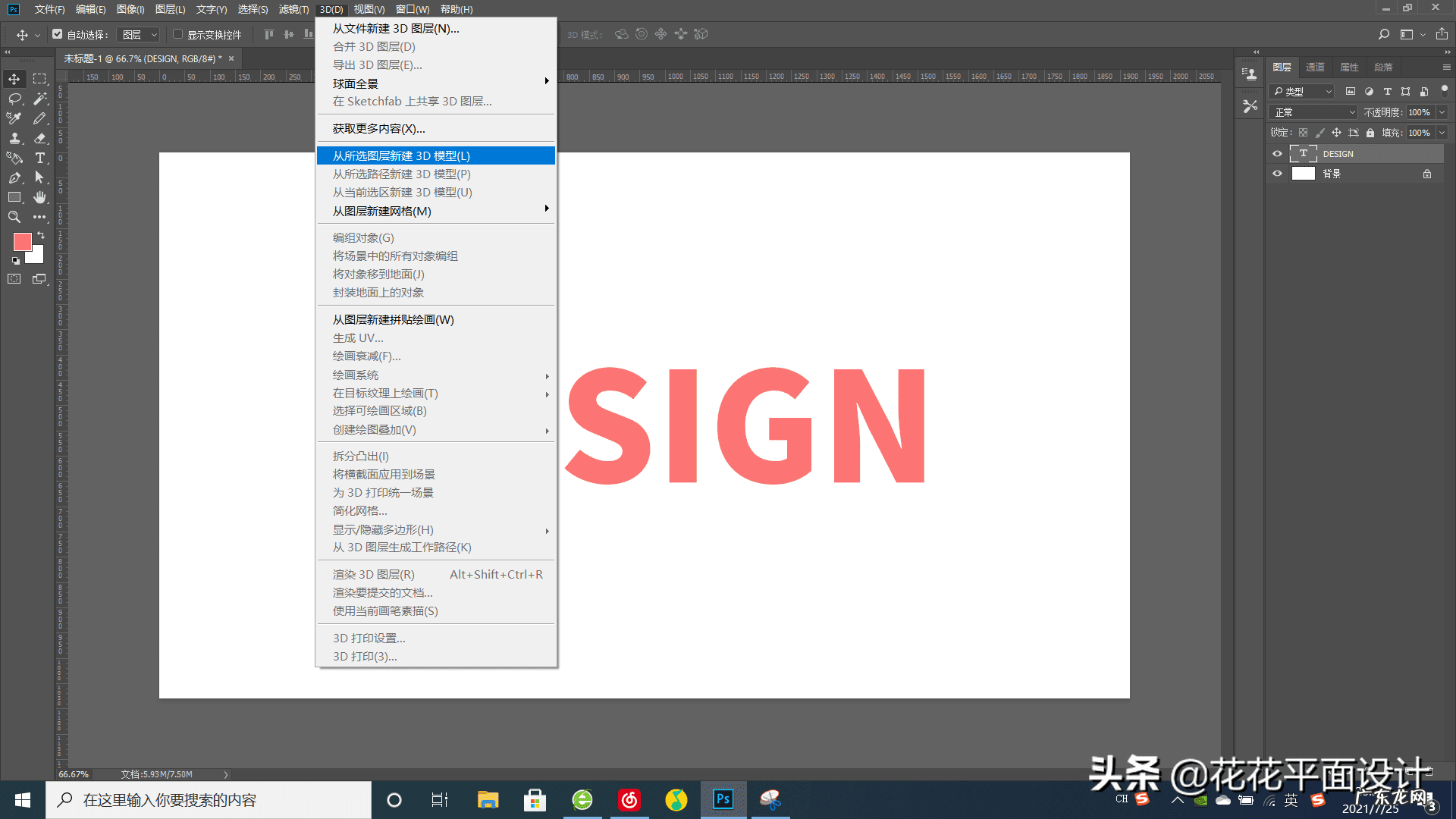Select the Rectangular Marquee tool
The width and height of the screenshot is (1456, 819).
pos(39,79)
